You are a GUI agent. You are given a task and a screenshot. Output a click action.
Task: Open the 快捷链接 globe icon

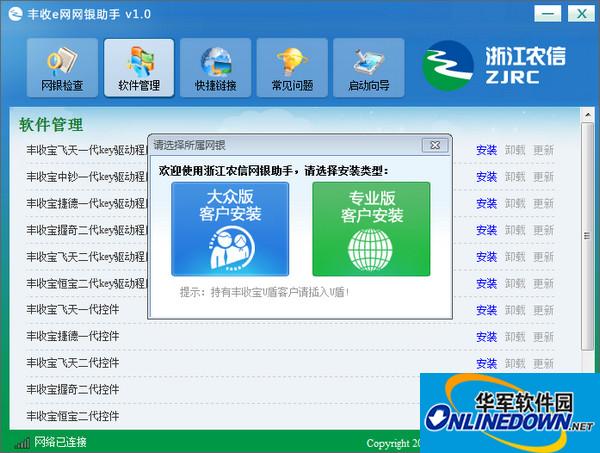click(x=215, y=68)
